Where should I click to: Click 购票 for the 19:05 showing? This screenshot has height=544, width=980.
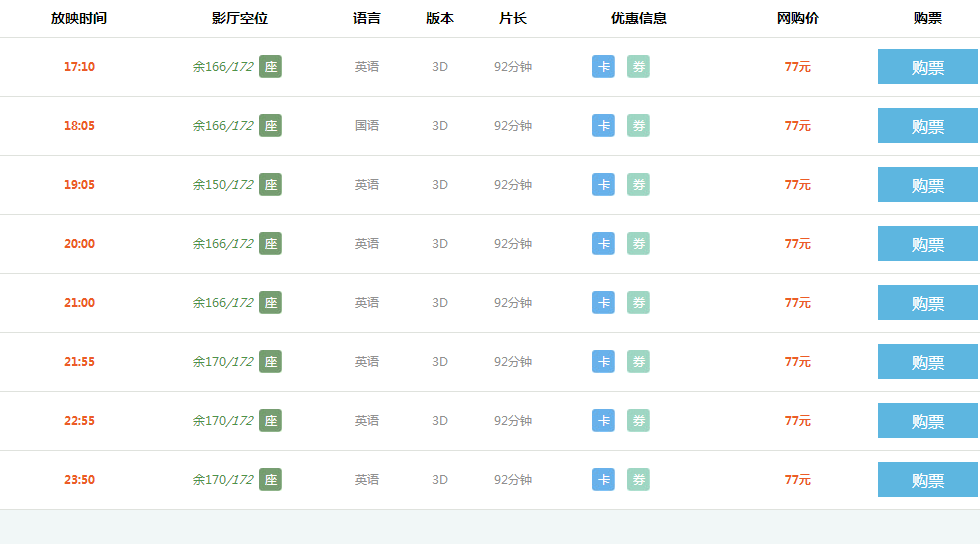point(928,184)
